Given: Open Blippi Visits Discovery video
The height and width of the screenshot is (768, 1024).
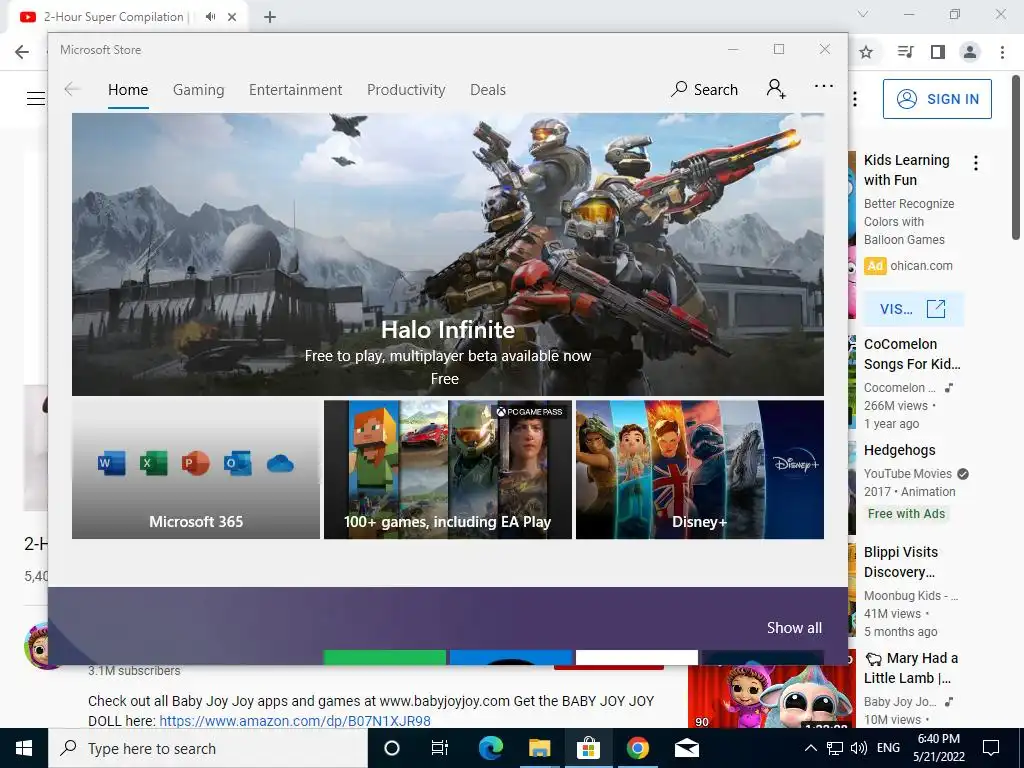Looking at the screenshot, I should [x=901, y=562].
